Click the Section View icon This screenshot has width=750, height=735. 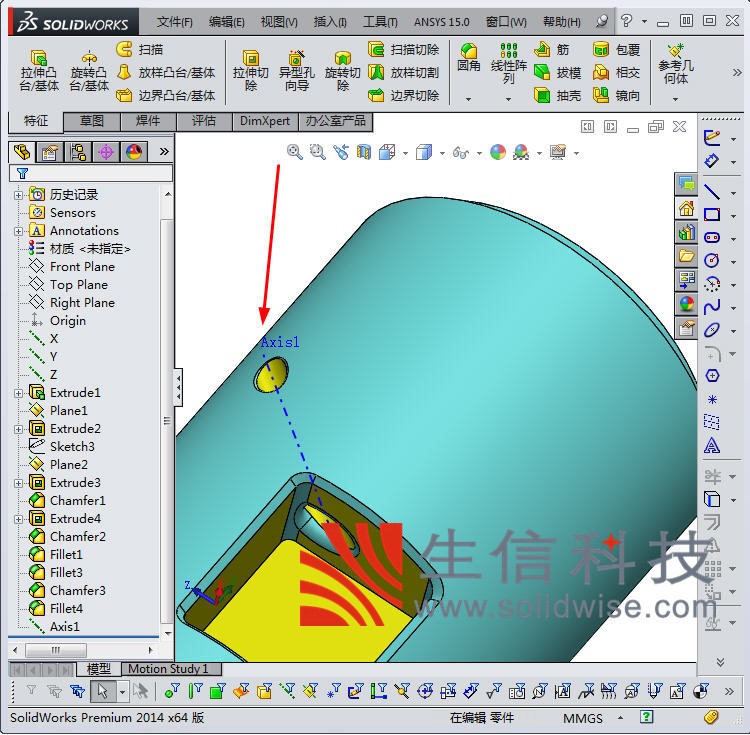[x=364, y=153]
